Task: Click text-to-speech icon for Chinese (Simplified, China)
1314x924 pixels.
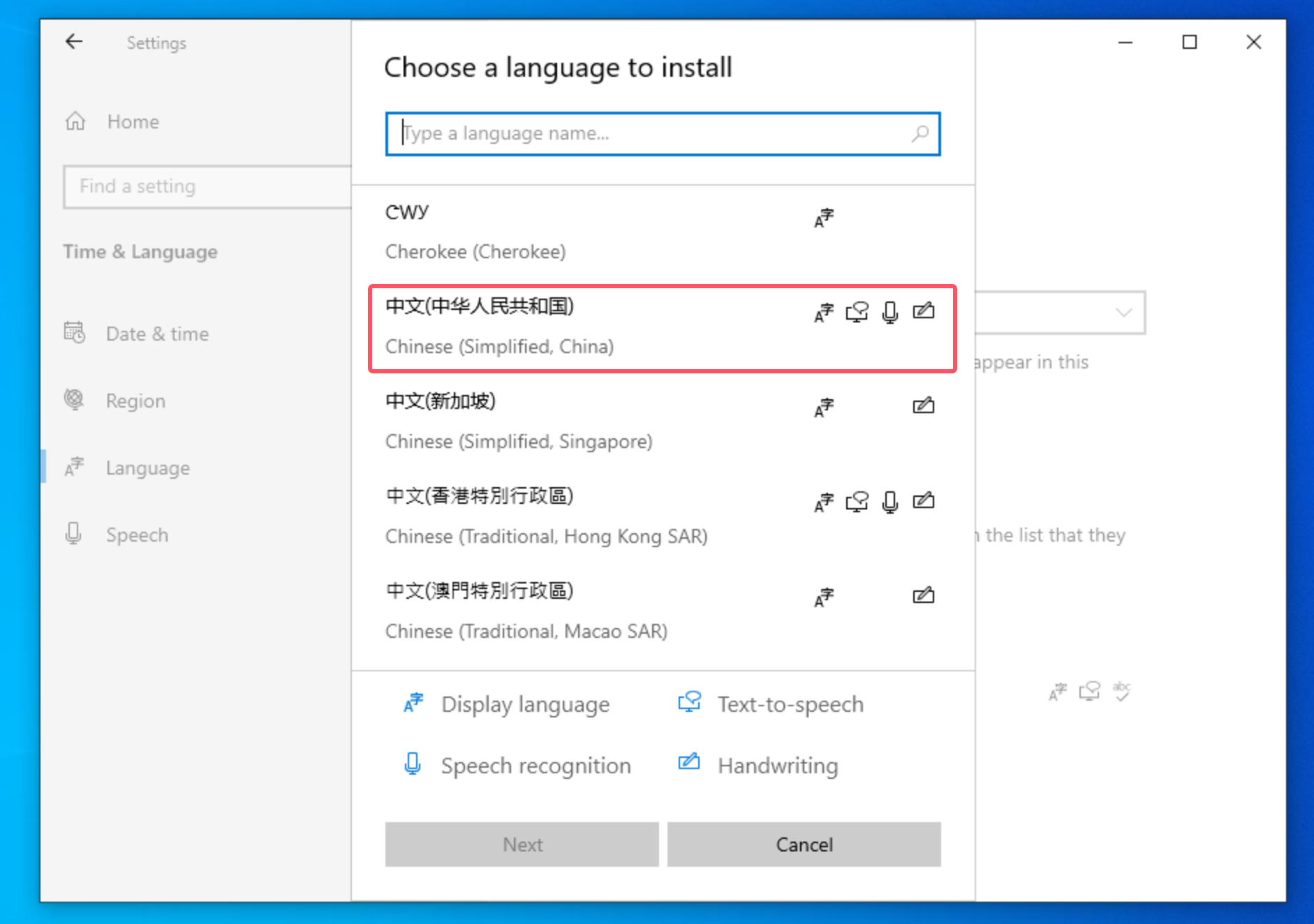Action: coord(857,312)
